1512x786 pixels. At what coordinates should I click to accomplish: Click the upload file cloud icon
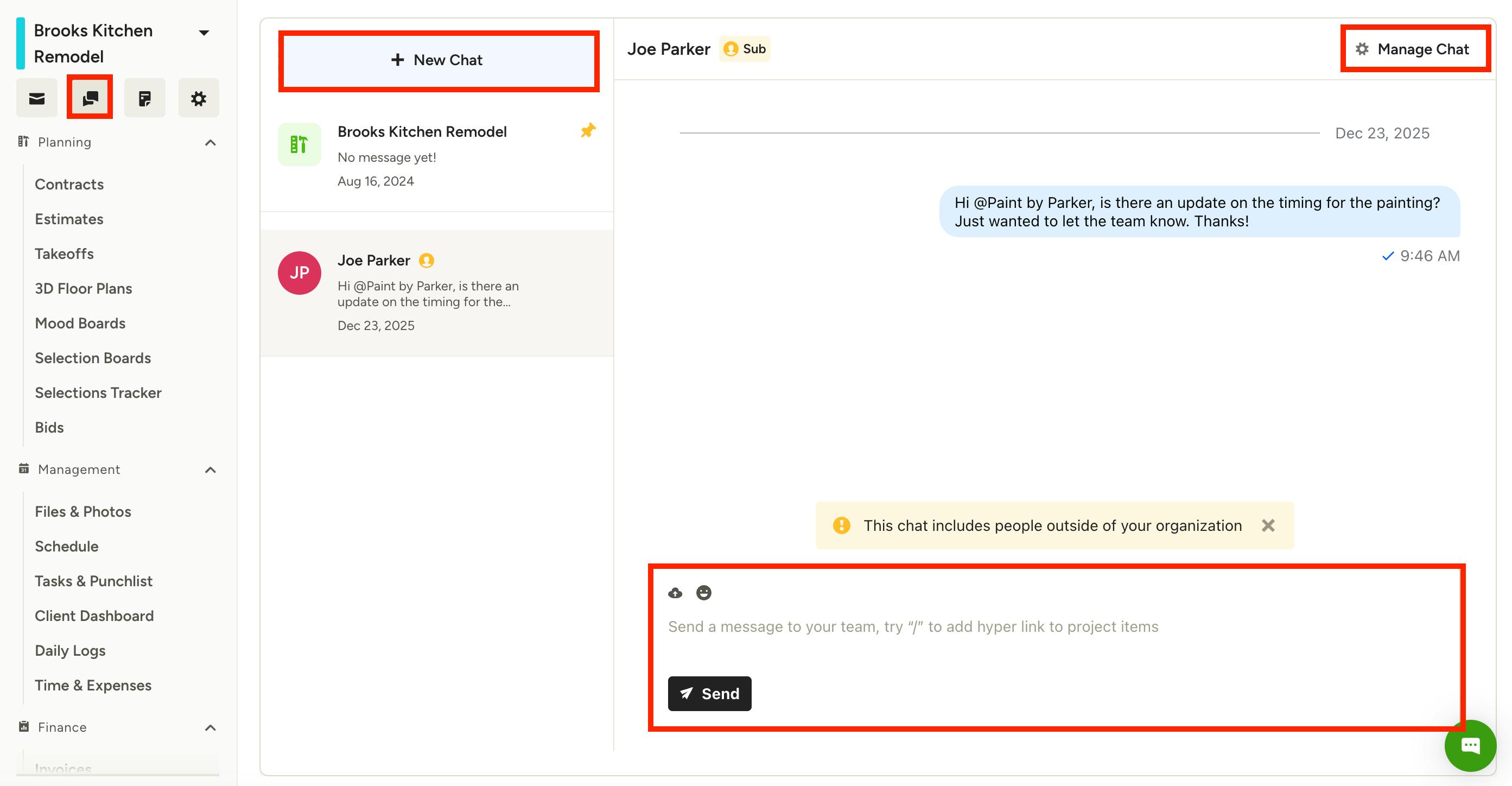[x=675, y=593]
